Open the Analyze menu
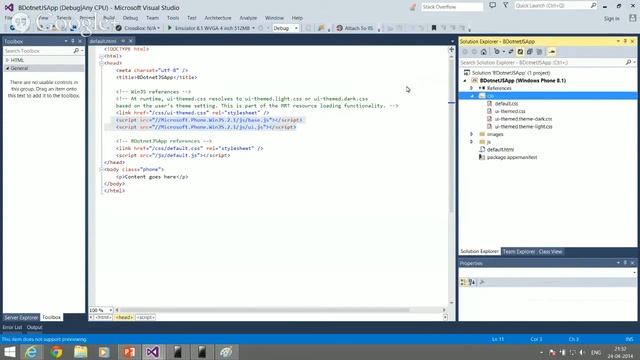The width and height of the screenshot is (640, 360). (x=248, y=18)
